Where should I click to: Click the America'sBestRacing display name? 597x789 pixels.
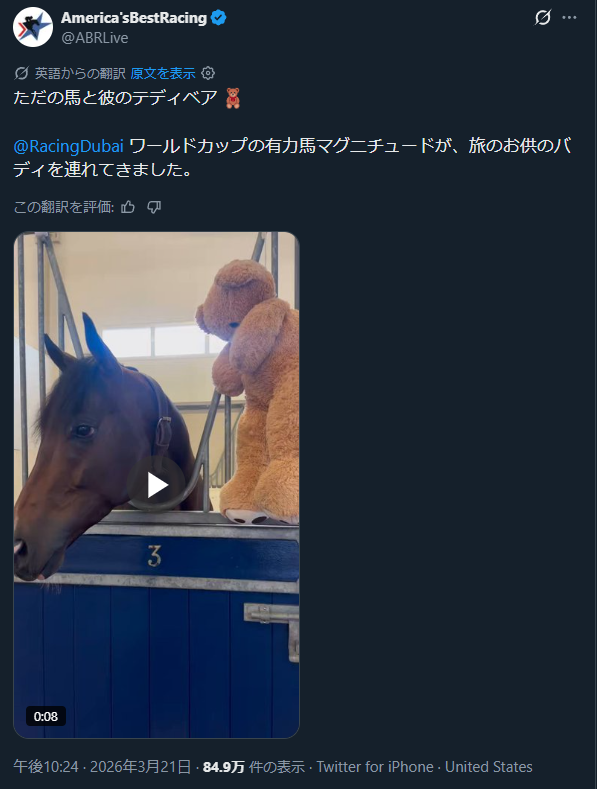coord(134,18)
